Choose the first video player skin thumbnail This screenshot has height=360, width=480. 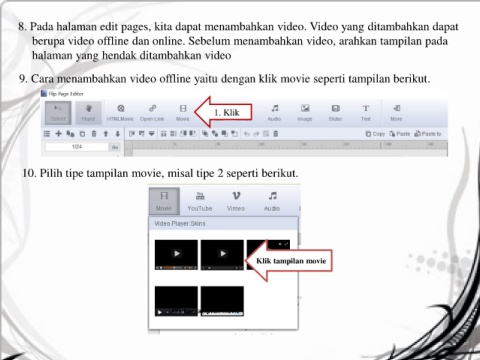176,255
